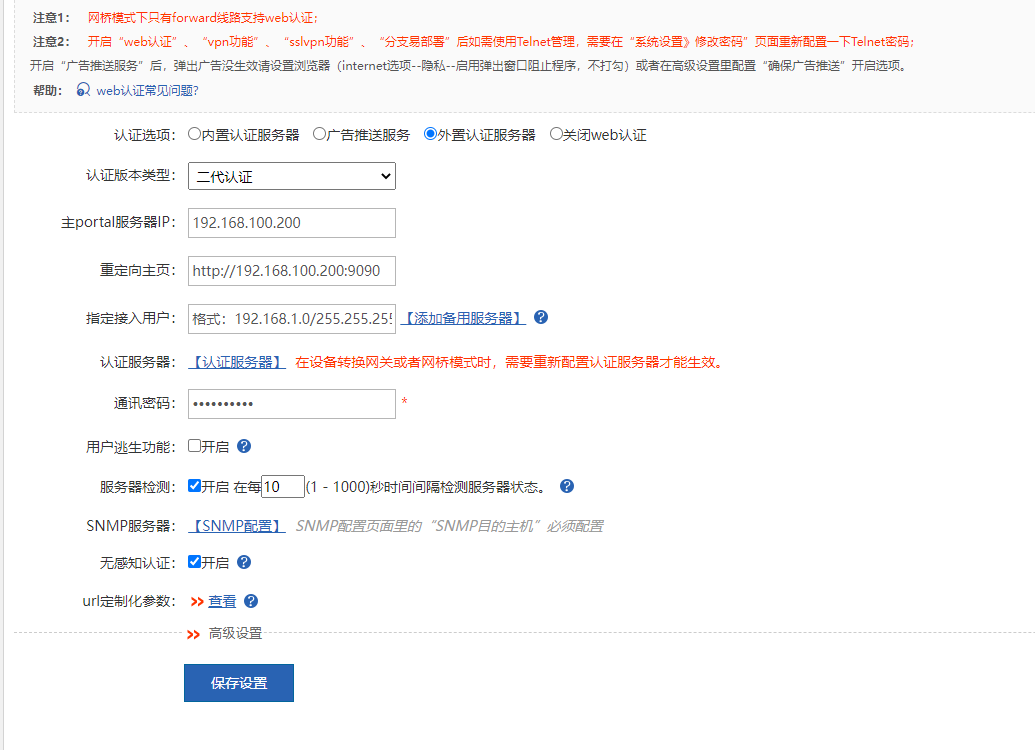Click red double-arrow icon before 查看
The height and width of the screenshot is (750, 1035).
(197, 602)
